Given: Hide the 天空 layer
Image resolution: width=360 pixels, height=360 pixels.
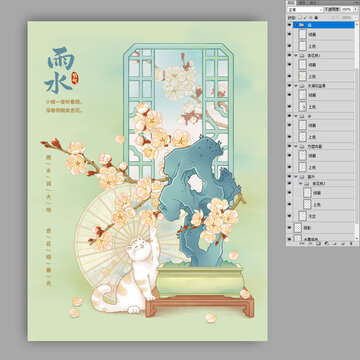Looking at the screenshot, I should [x=289, y=216].
